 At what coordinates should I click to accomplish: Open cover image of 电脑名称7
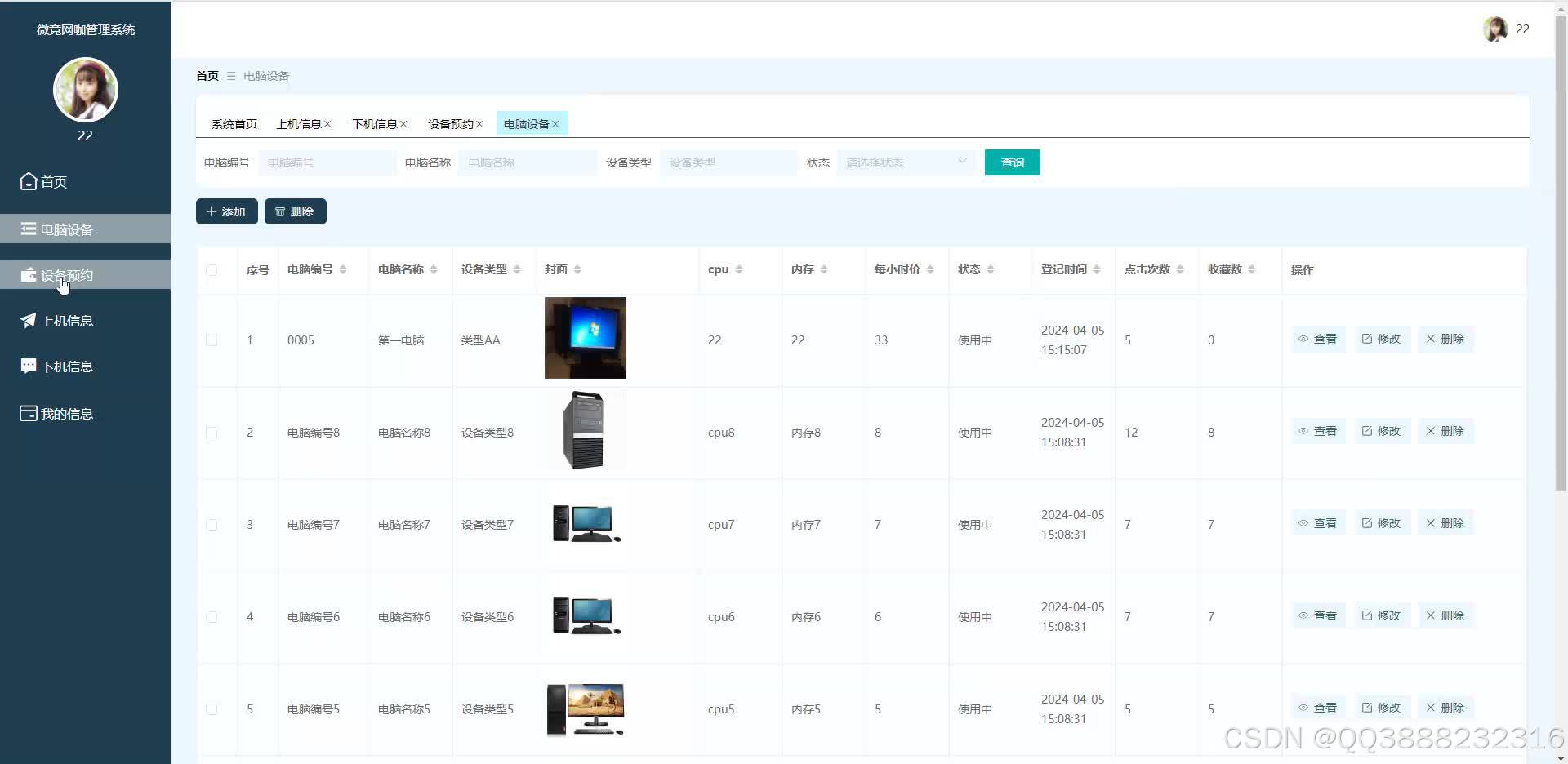pyautogui.click(x=586, y=524)
